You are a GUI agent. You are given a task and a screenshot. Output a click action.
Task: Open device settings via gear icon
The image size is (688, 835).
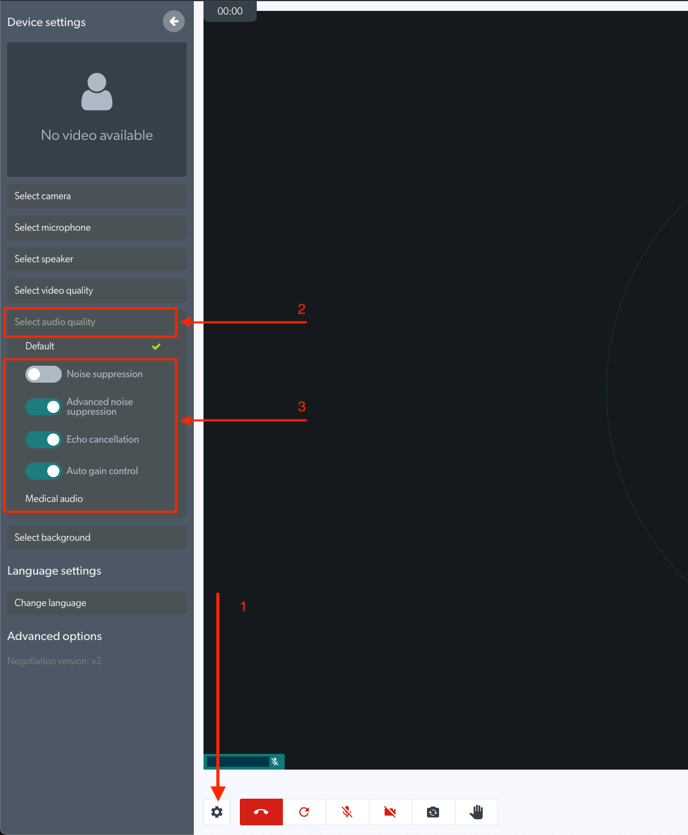pyautogui.click(x=217, y=812)
